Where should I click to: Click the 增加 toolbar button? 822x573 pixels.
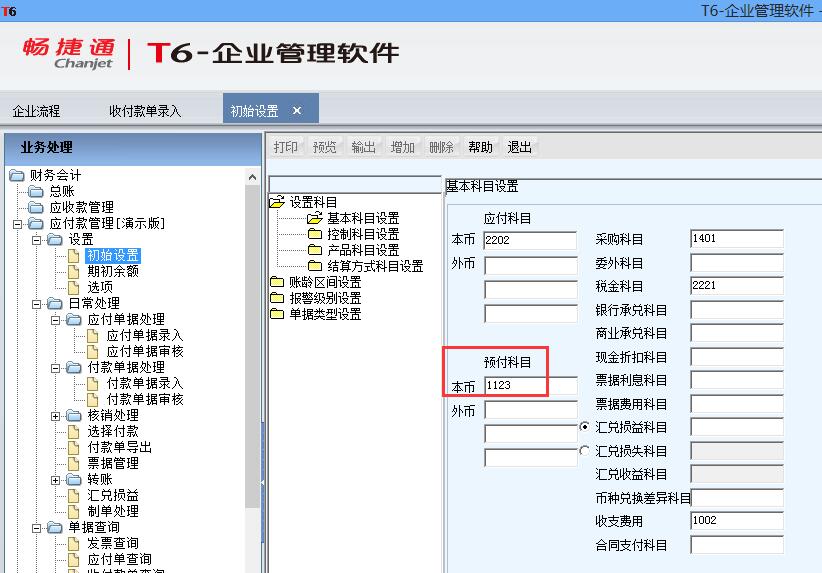(403, 147)
